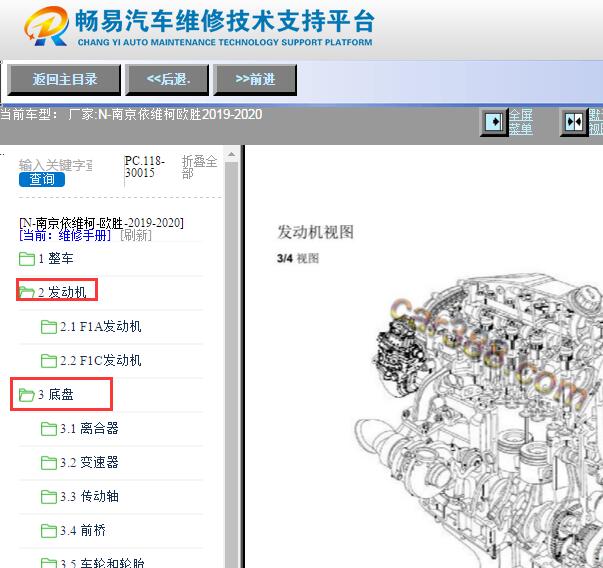The width and height of the screenshot is (603, 568).
Task: Click the tree panel scrollbar up arrow
Action: pyautogui.click(x=232, y=155)
